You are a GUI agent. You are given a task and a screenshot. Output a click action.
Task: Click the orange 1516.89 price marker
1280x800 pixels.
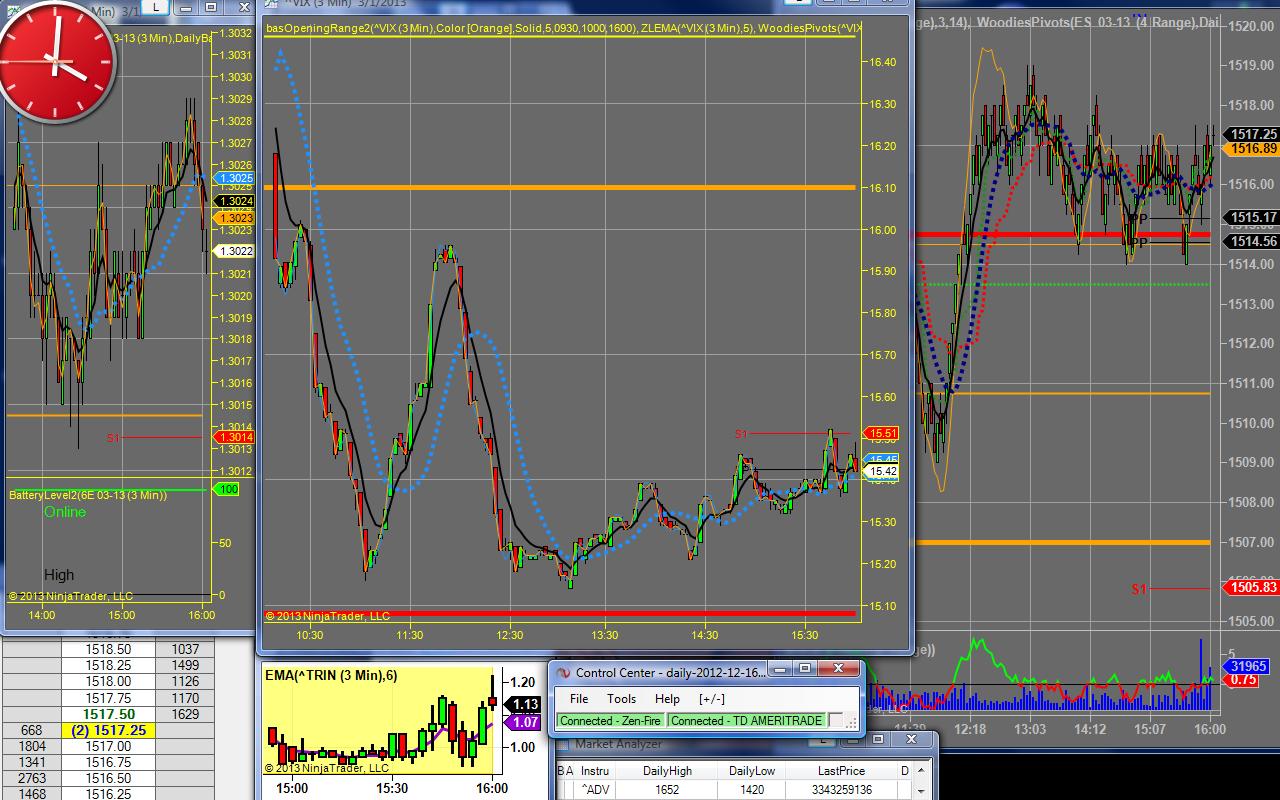tap(1253, 148)
